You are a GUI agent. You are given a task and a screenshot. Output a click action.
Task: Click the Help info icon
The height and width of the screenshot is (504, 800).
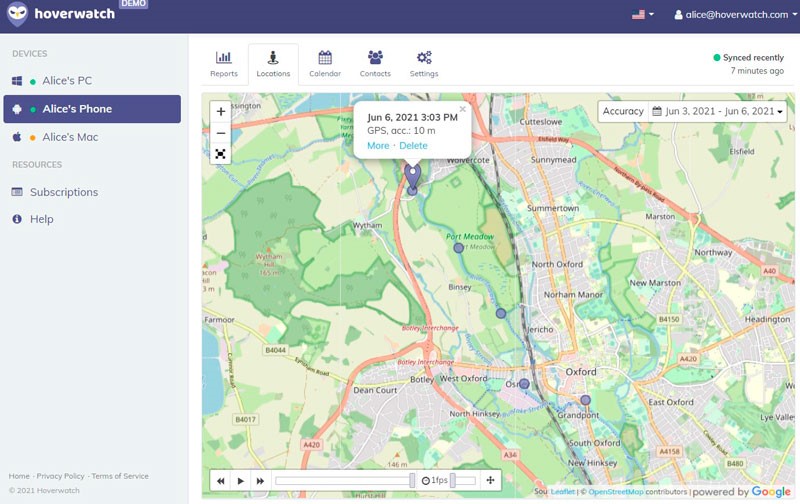click(17, 219)
